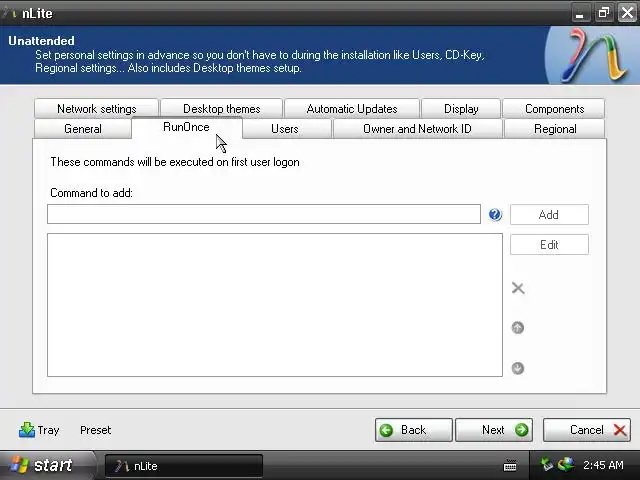Viewport: 640px width, 480px height.
Task: Click the safely remove hardware tray icon
Action: click(546, 464)
